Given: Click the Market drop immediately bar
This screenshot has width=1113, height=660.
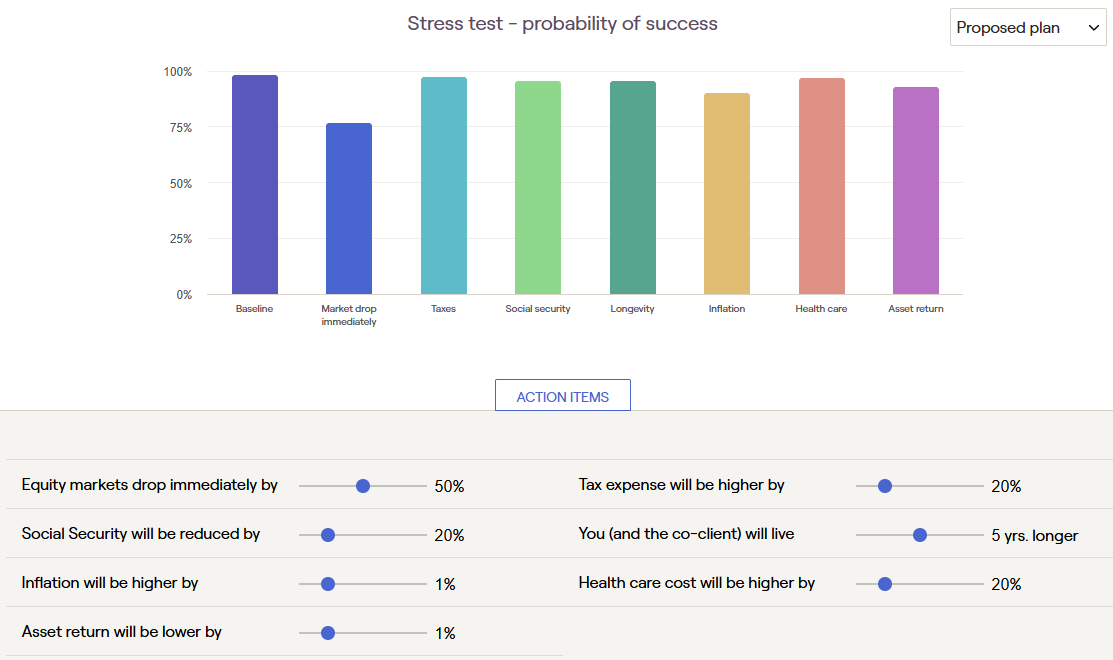Looking at the screenshot, I should 348,209.
